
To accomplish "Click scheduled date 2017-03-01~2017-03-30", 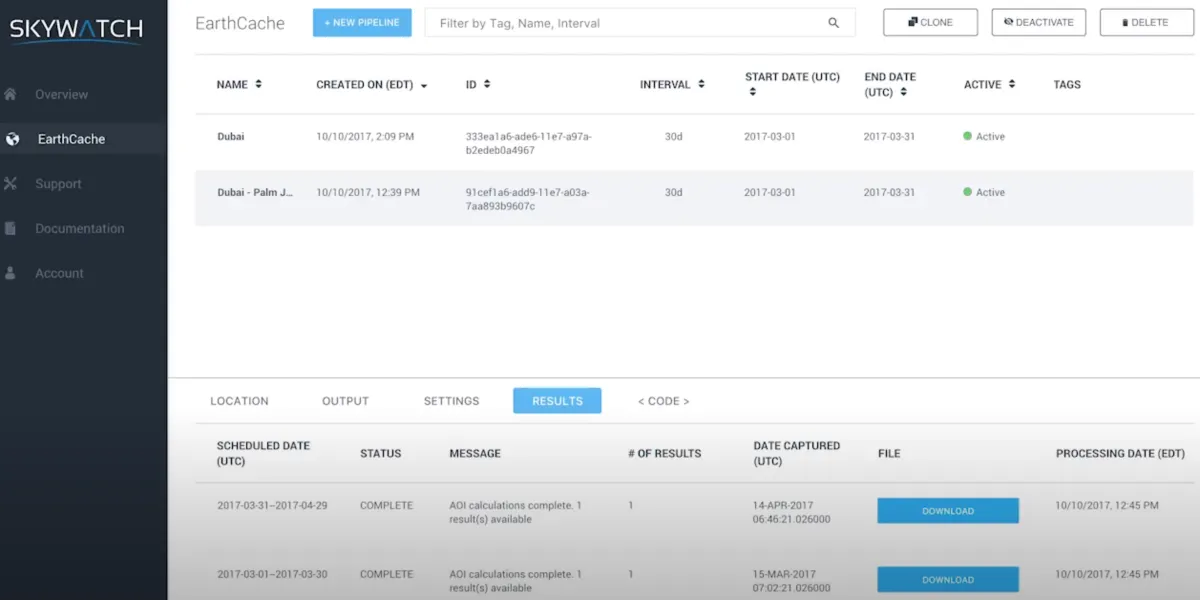I will pos(272,575).
